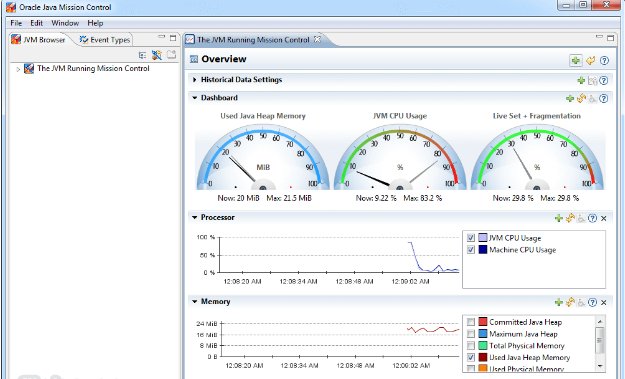The image size is (625, 379).
Task: Enable the Total Physical Memory checkbox
Action: click(471, 346)
